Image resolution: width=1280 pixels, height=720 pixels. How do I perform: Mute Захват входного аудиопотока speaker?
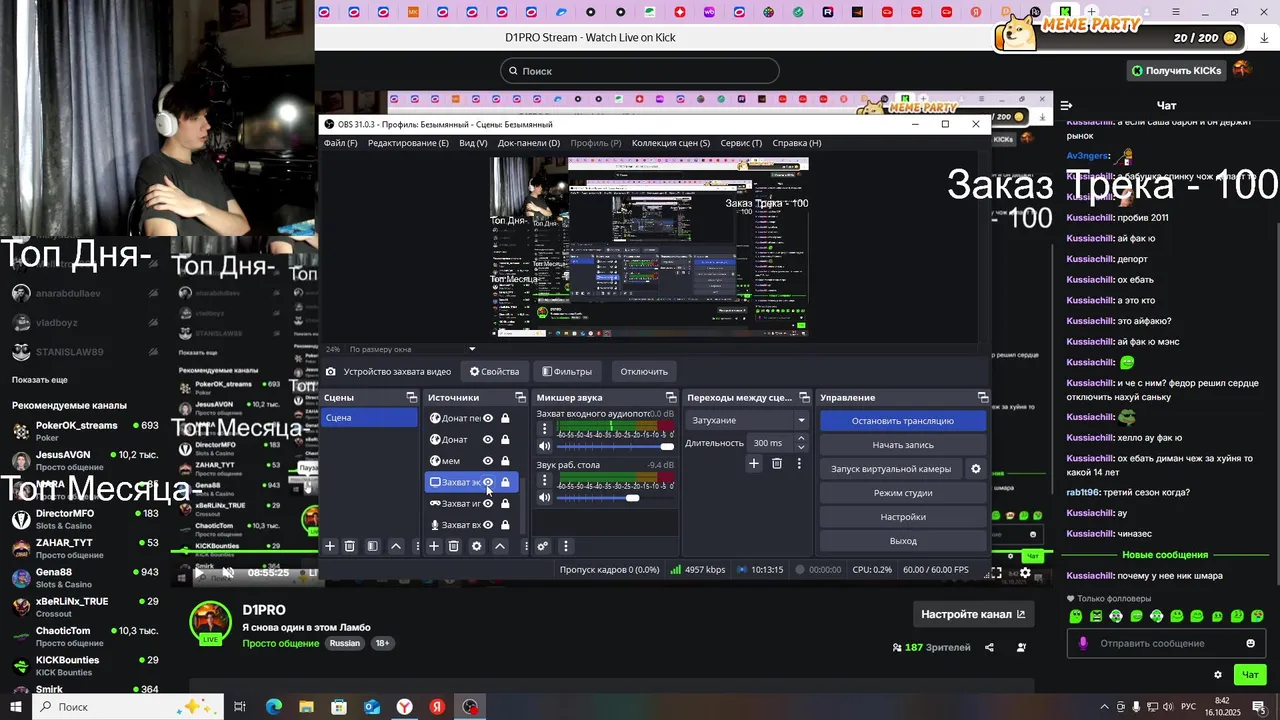click(x=544, y=446)
